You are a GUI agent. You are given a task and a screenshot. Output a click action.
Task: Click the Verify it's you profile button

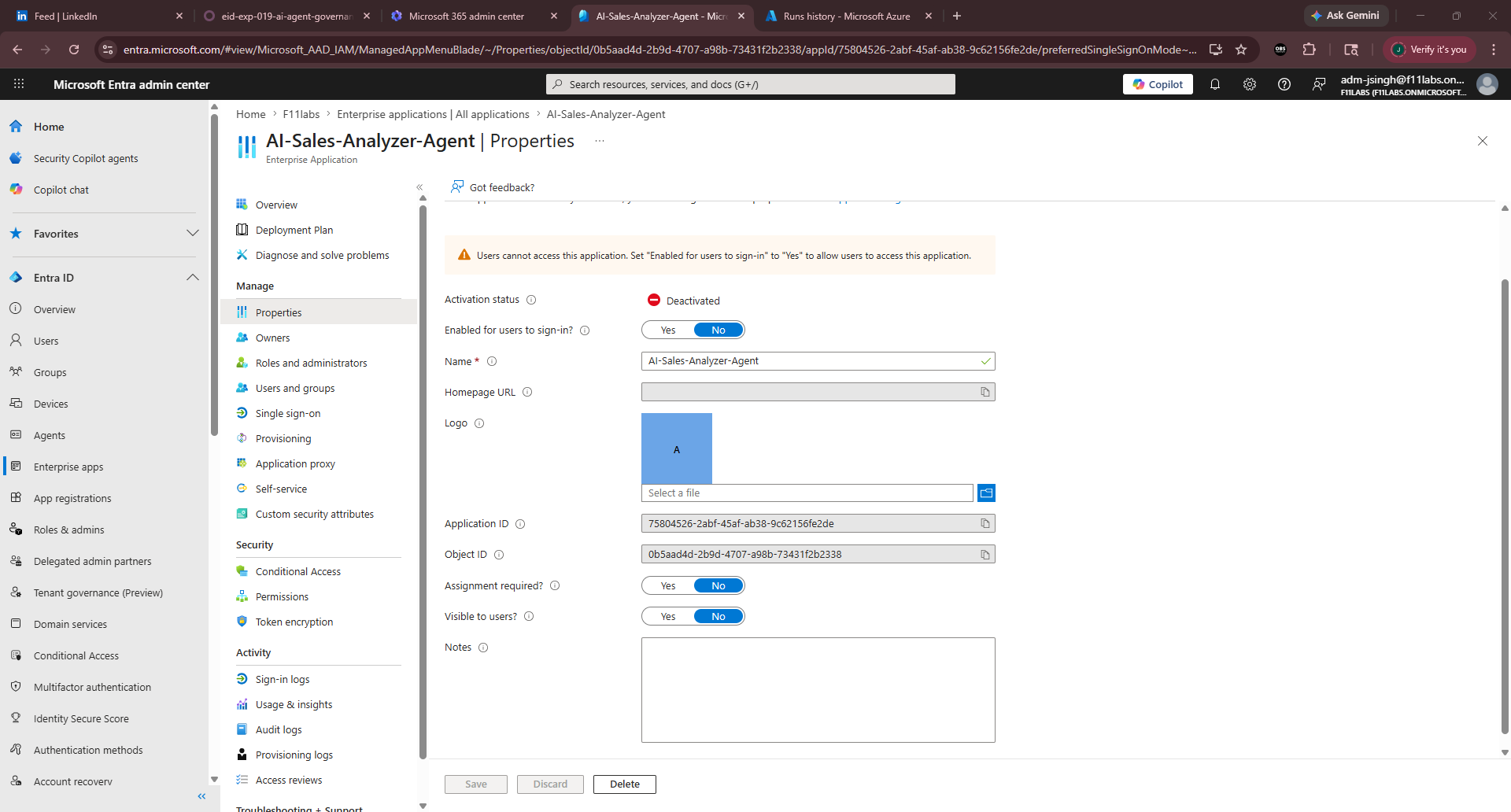point(1430,50)
